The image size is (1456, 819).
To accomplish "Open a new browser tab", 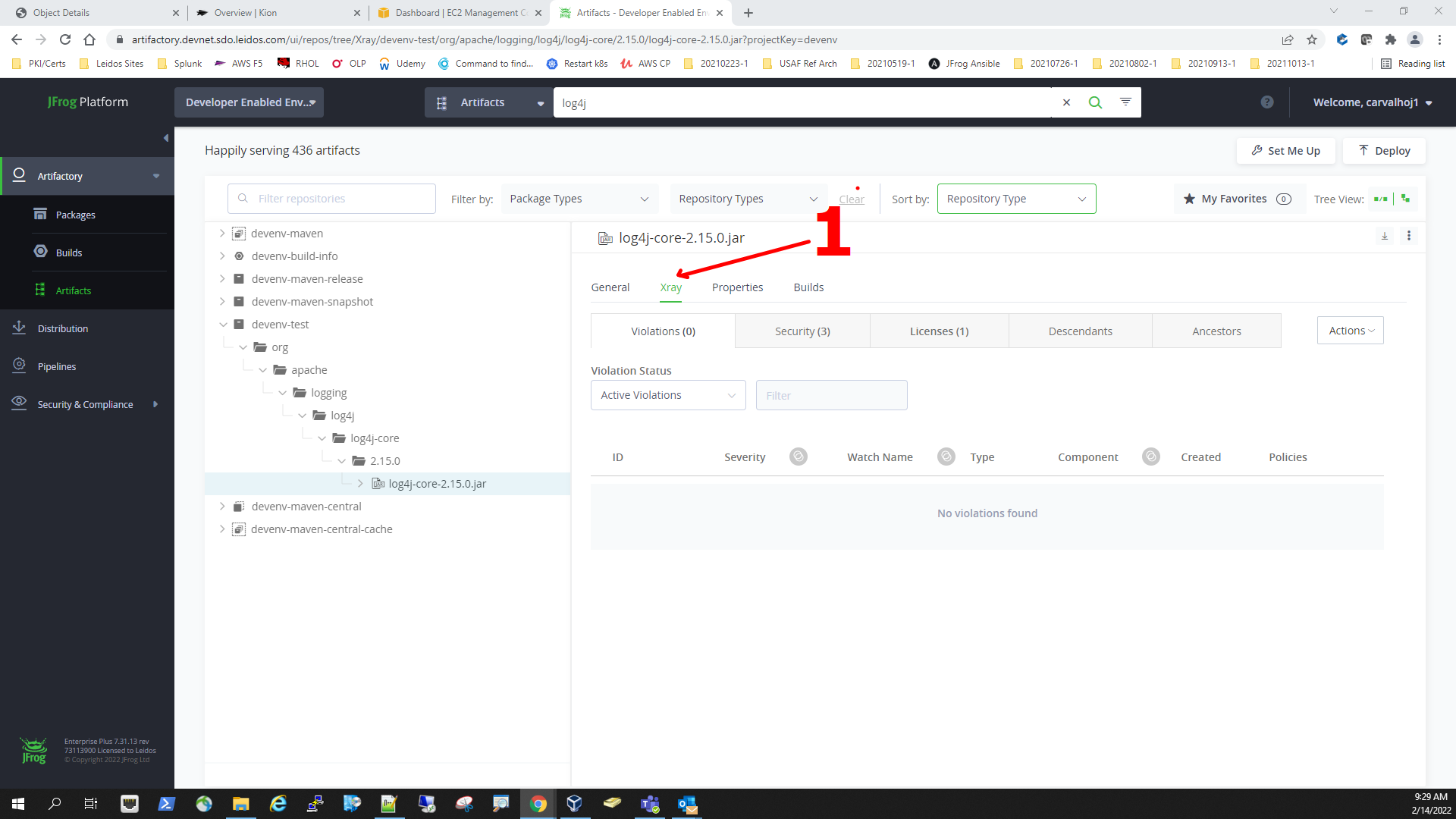I will (x=748, y=13).
